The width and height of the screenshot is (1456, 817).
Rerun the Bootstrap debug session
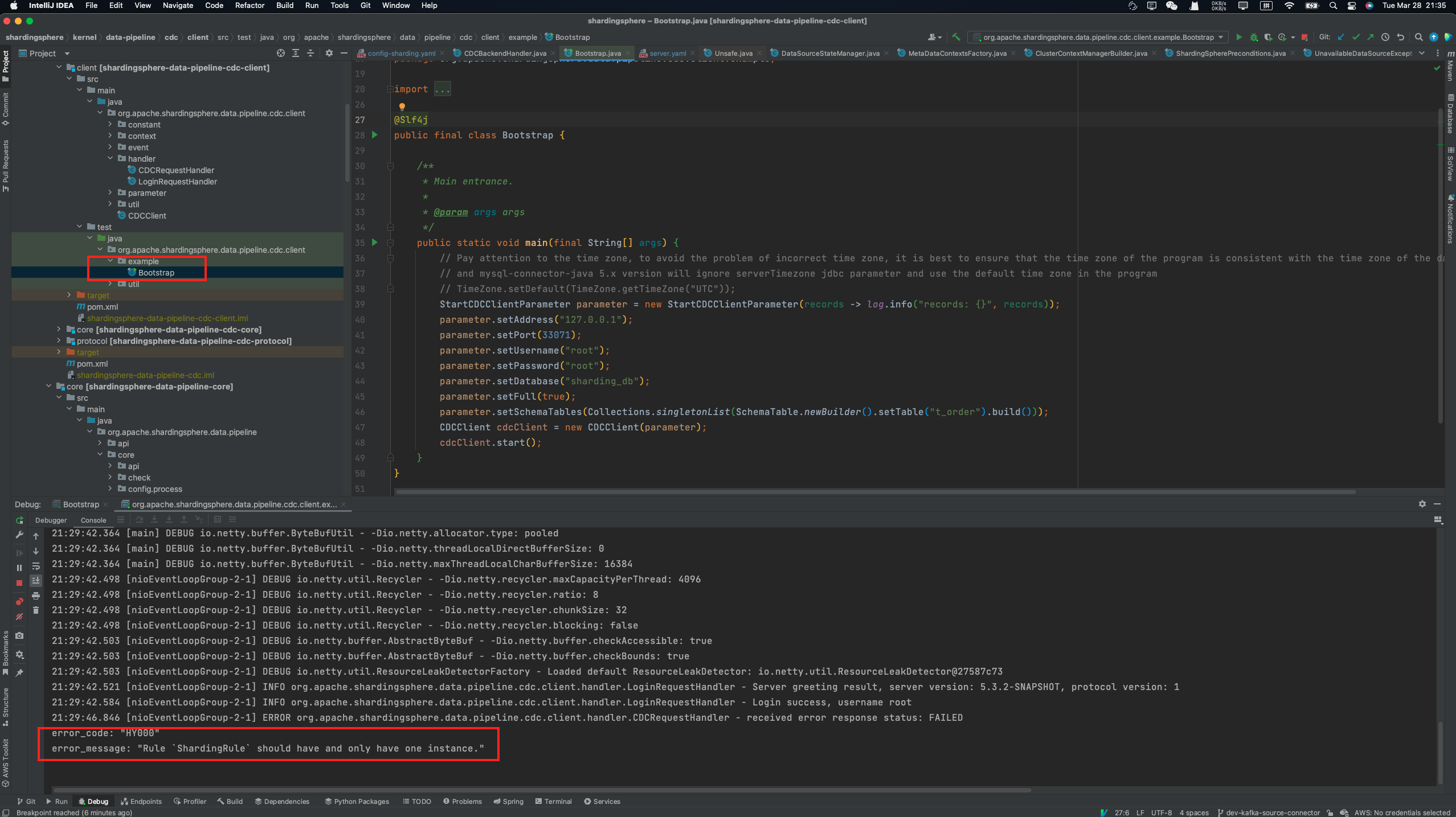coord(19,520)
